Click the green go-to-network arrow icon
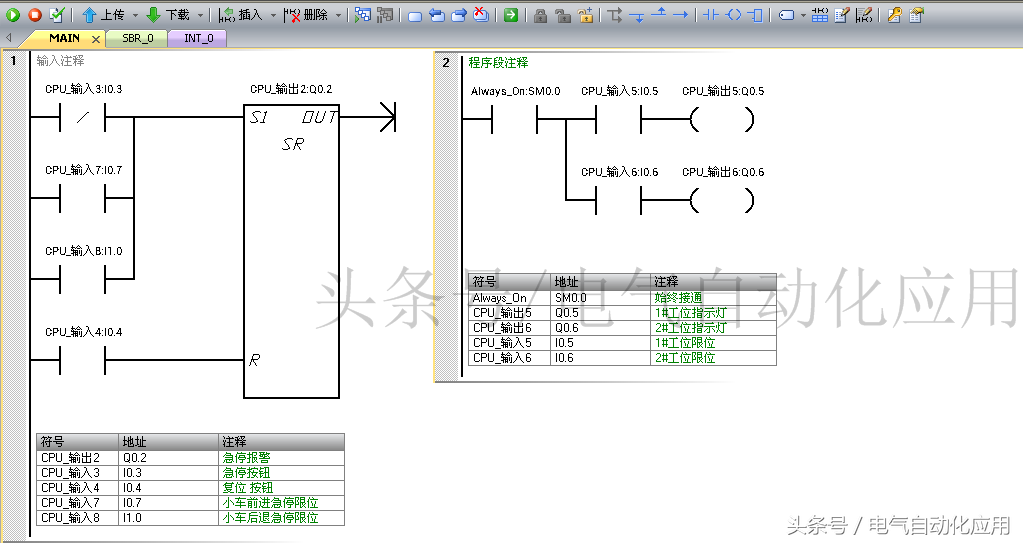This screenshot has width=1023, height=543. (511, 14)
